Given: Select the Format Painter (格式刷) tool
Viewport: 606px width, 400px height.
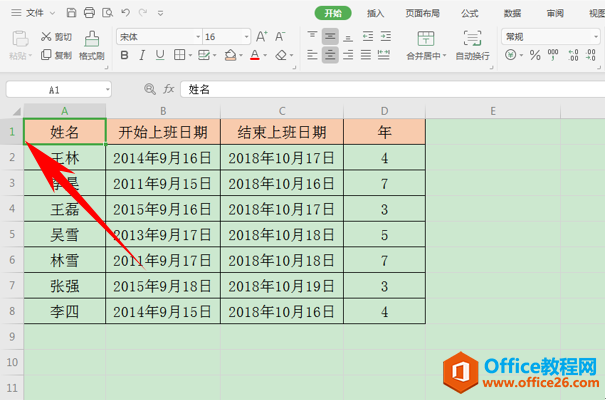Looking at the screenshot, I should [x=92, y=44].
